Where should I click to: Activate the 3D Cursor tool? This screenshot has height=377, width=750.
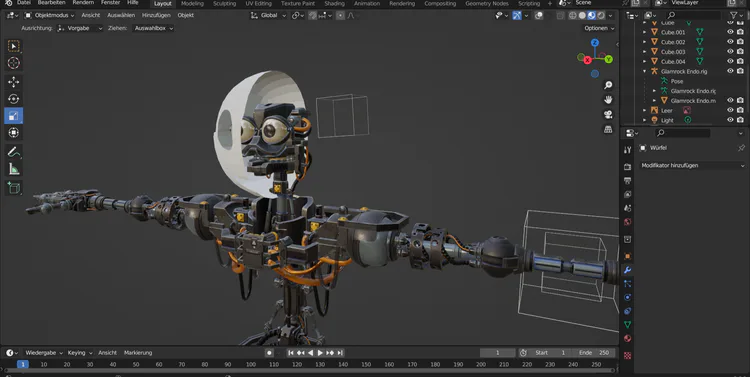point(13,63)
